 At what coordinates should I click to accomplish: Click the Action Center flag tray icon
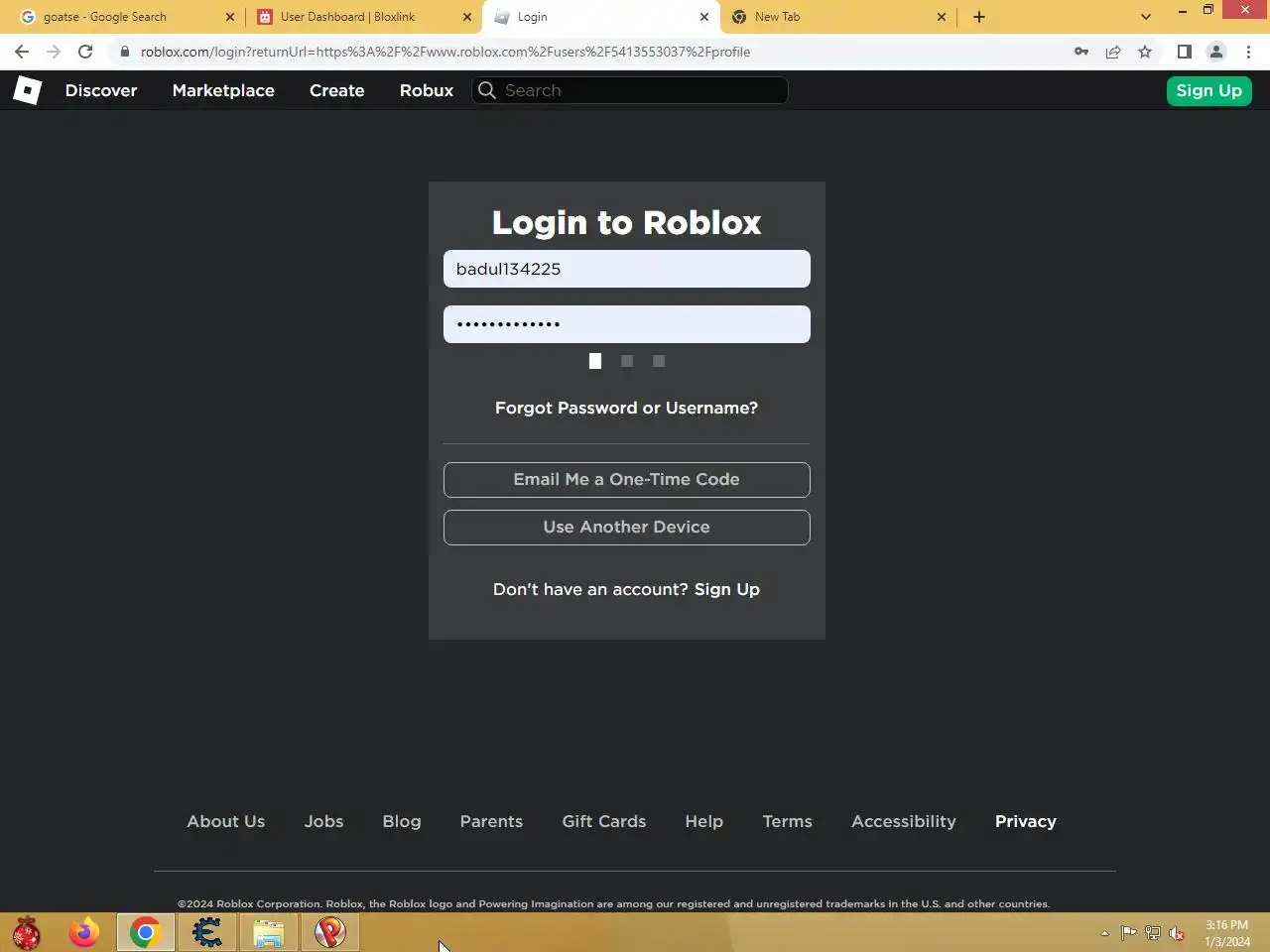click(x=1129, y=933)
